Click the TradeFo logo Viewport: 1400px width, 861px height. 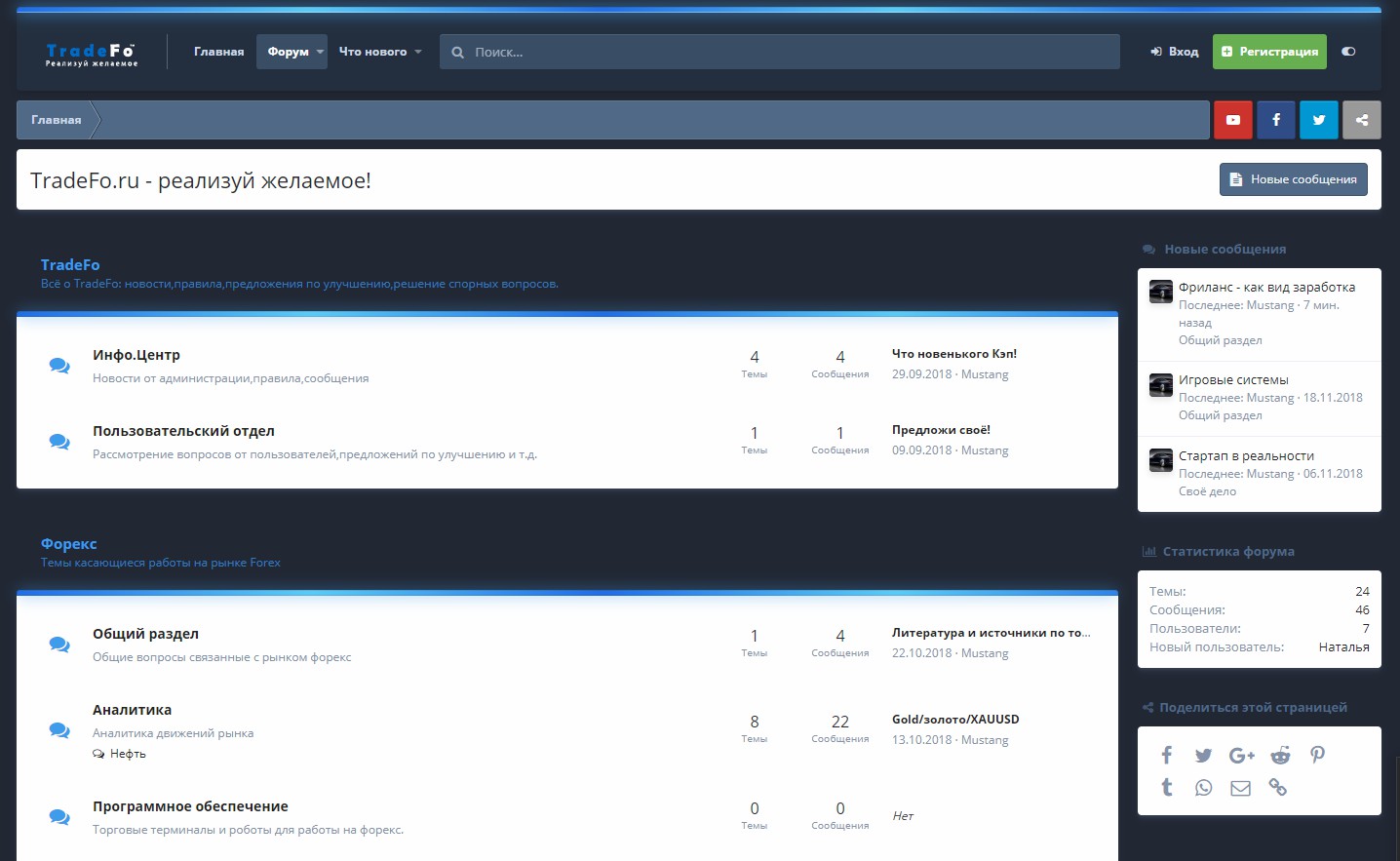[92, 53]
